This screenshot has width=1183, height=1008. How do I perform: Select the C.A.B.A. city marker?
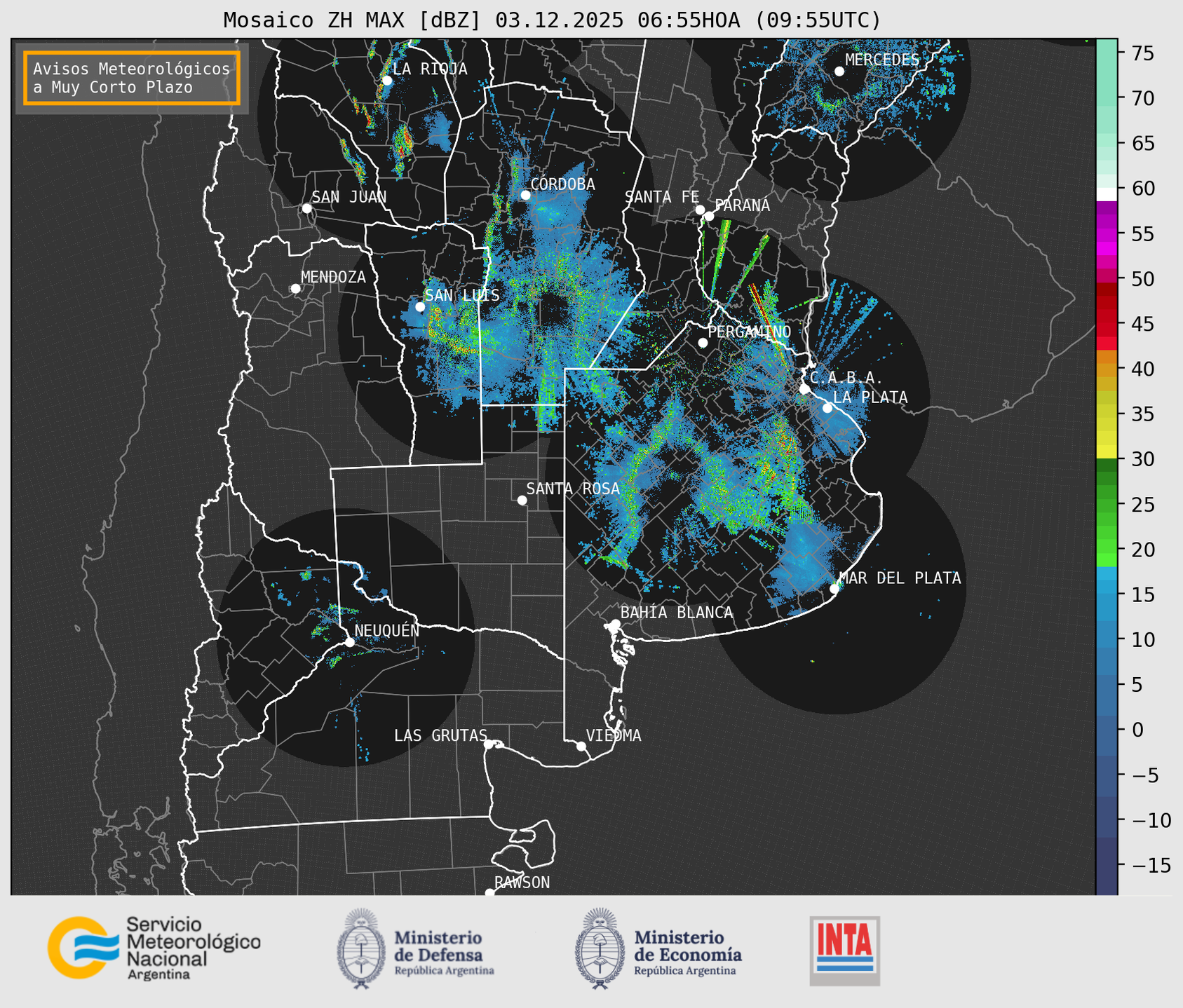tap(804, 389)
